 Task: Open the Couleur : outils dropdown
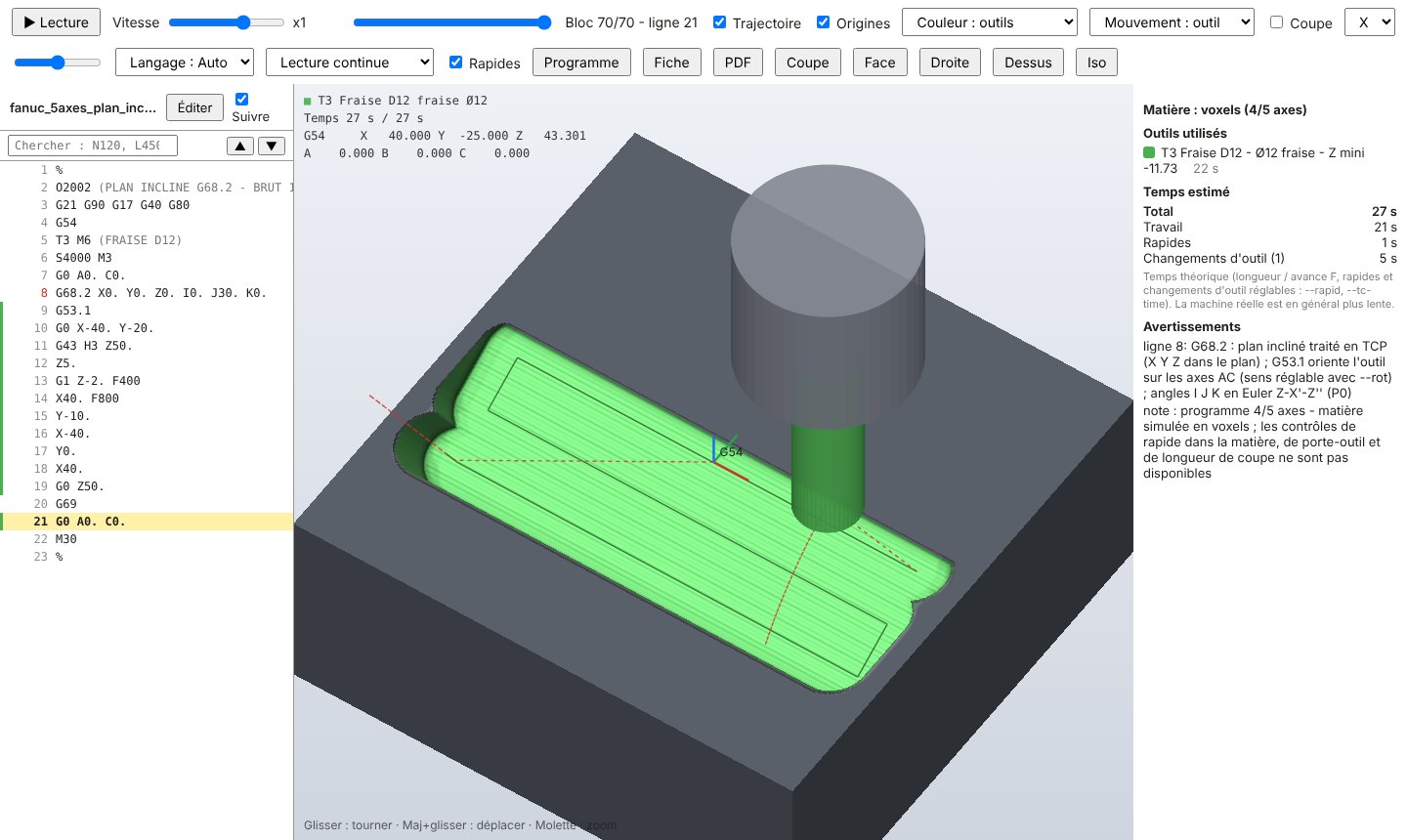coord(990,21)
